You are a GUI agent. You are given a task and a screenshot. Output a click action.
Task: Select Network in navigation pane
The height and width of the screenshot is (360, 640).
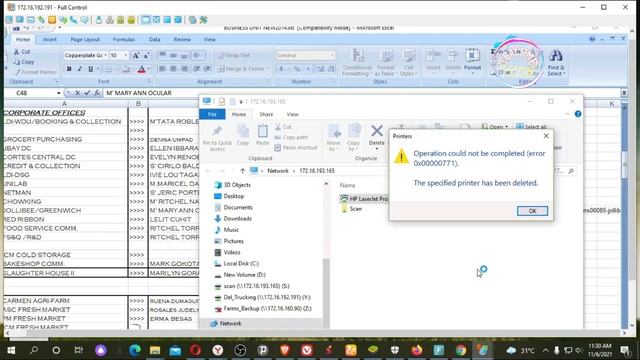226,323
